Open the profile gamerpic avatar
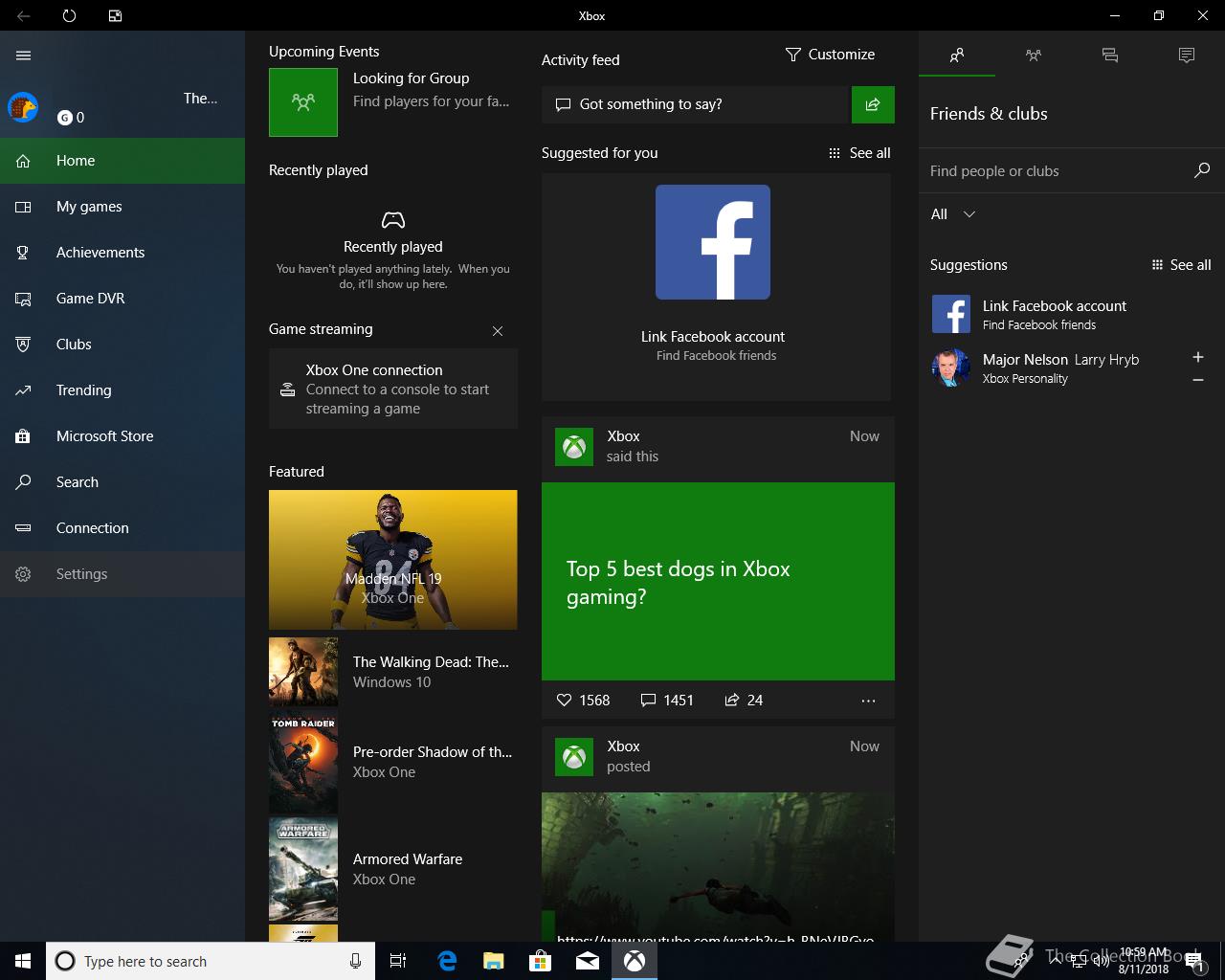The image size is (1225, 980). pos(23,107)
